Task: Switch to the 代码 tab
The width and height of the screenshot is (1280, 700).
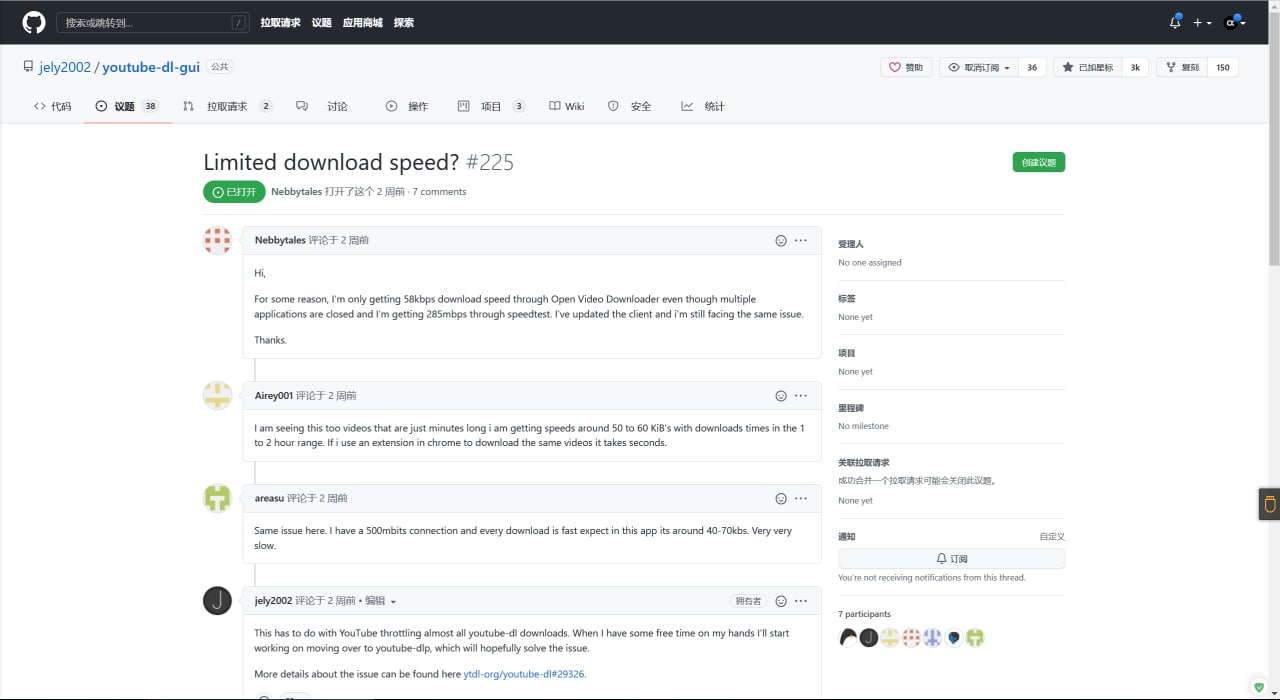Action: [53, 106]
